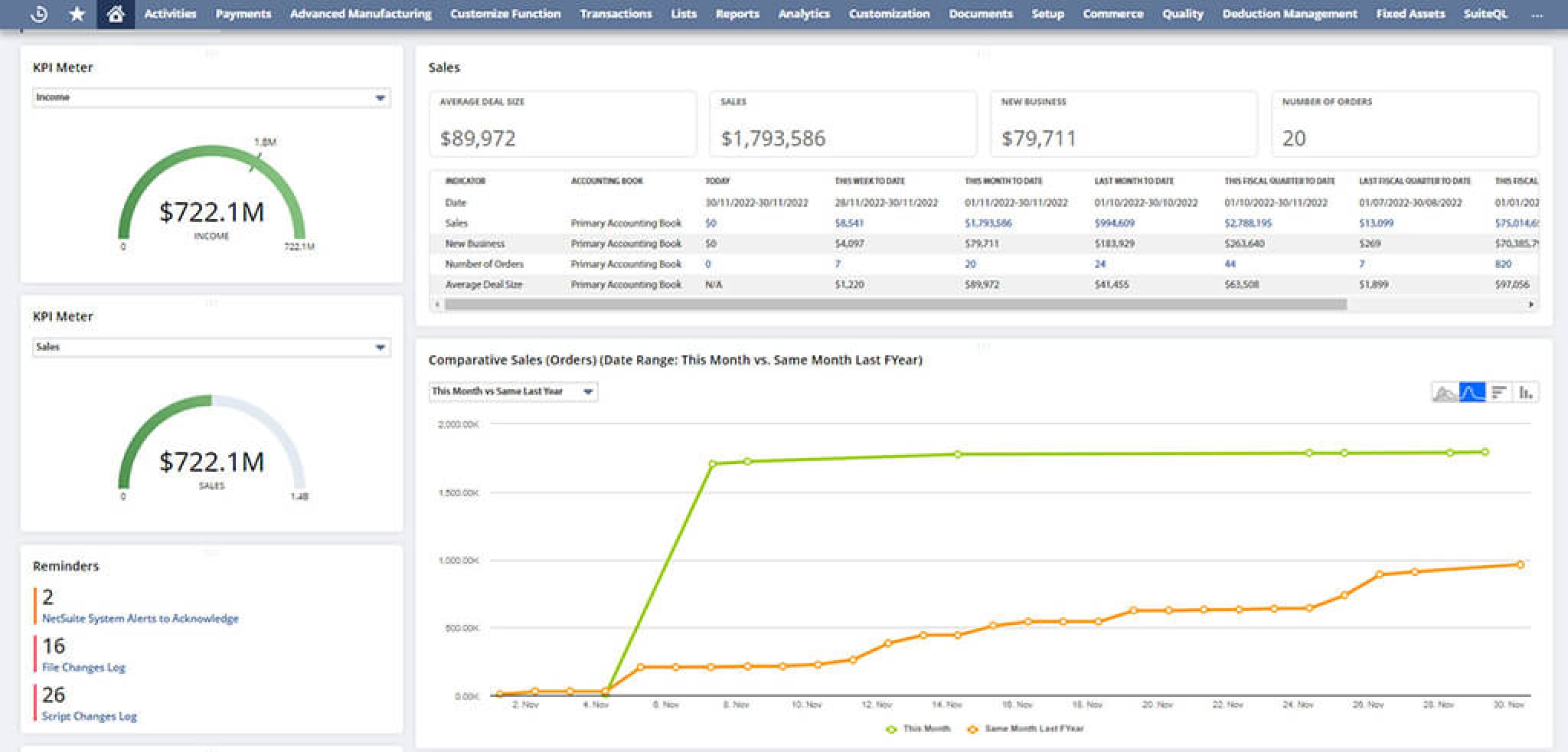1568x752 pixels.
Task: Open the overflow menu ellipsis in navigation
Action: tap(1537, 15)
